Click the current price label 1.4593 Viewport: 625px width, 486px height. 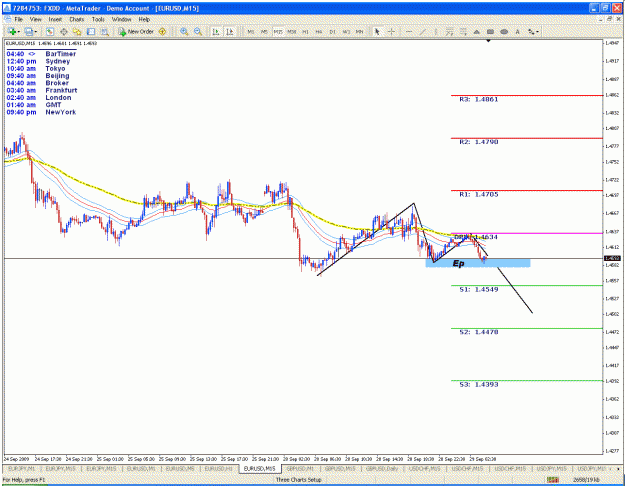coord(612,258)
